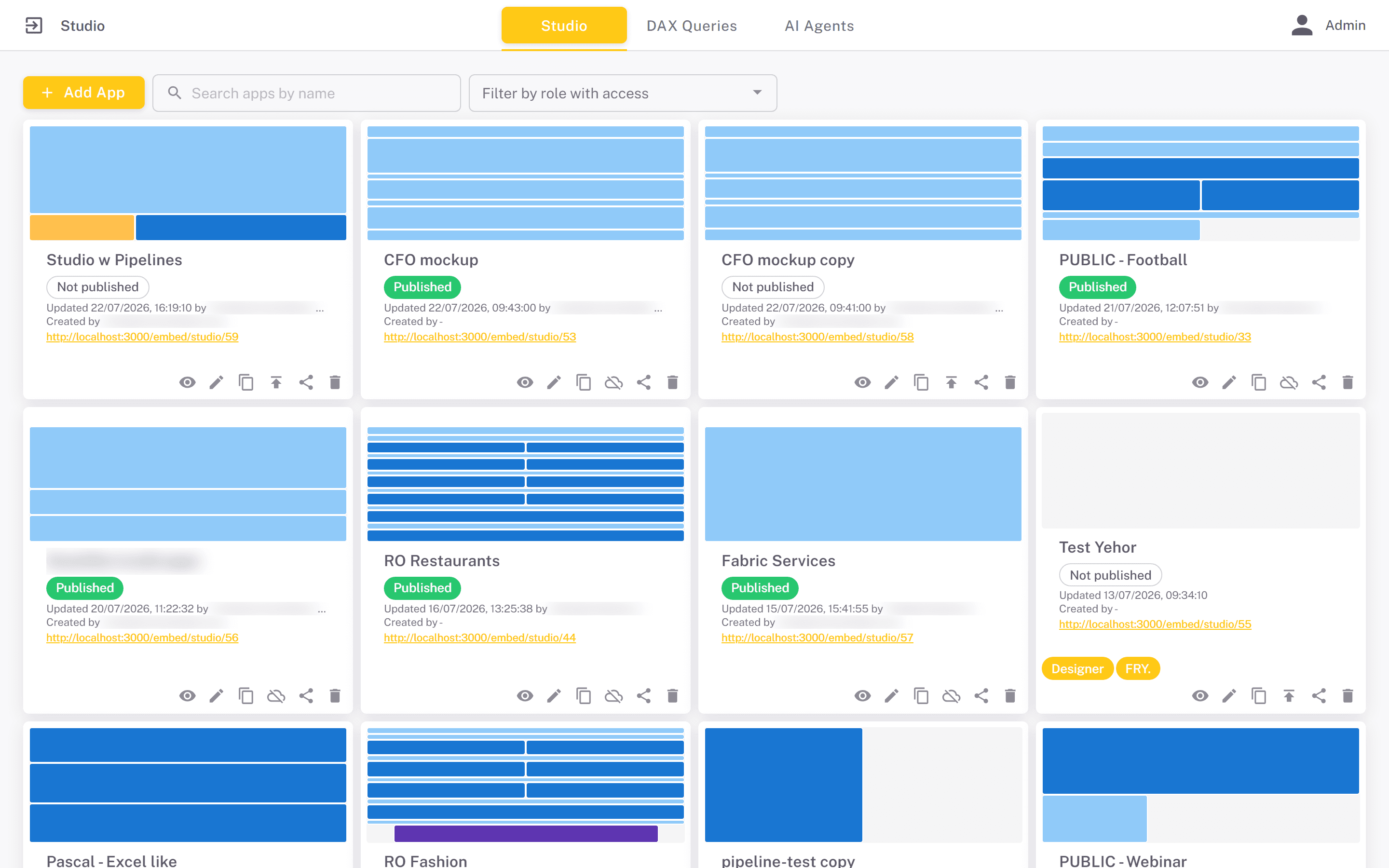Publish the Test Yehor app
This screenshot has width=1389, height=868.
pos(1289,696)
